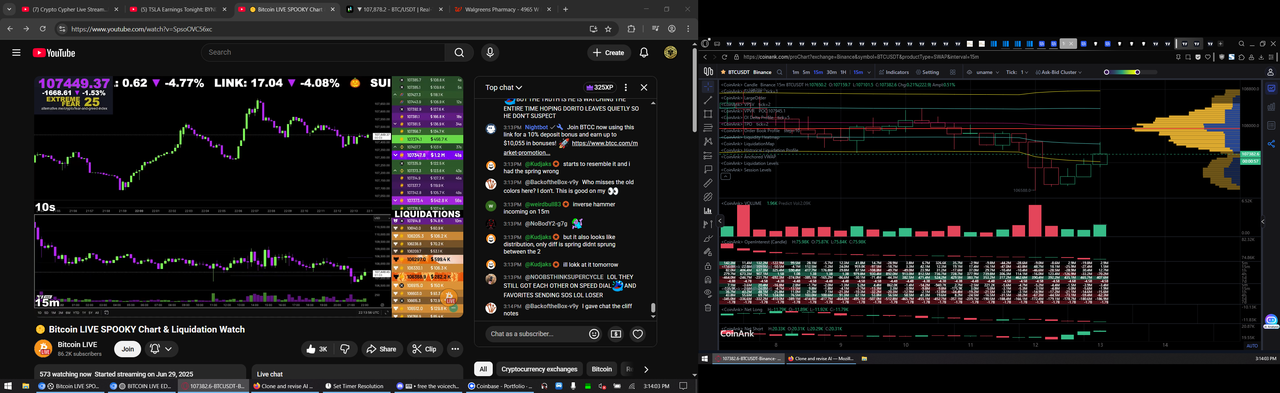Viewport: 1280px width, 393px height.
Task: Switch to TSLA Earnings Tonight tab
Action: (x=177, y=9)
